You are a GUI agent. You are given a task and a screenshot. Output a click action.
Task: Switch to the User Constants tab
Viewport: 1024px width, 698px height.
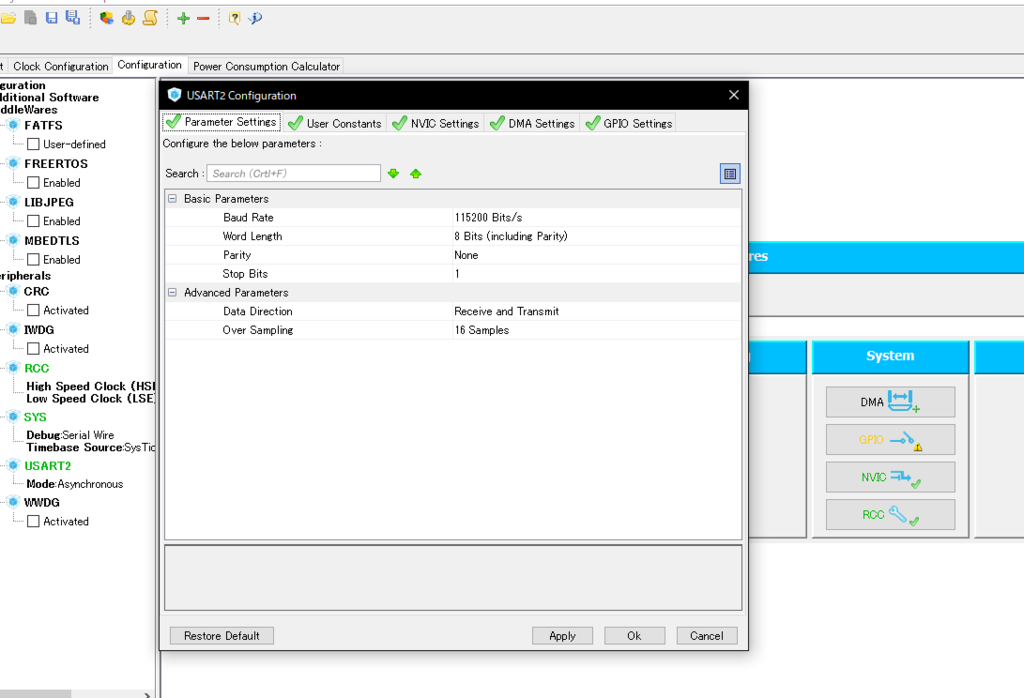pyautogui.click(x=335, y=123)
